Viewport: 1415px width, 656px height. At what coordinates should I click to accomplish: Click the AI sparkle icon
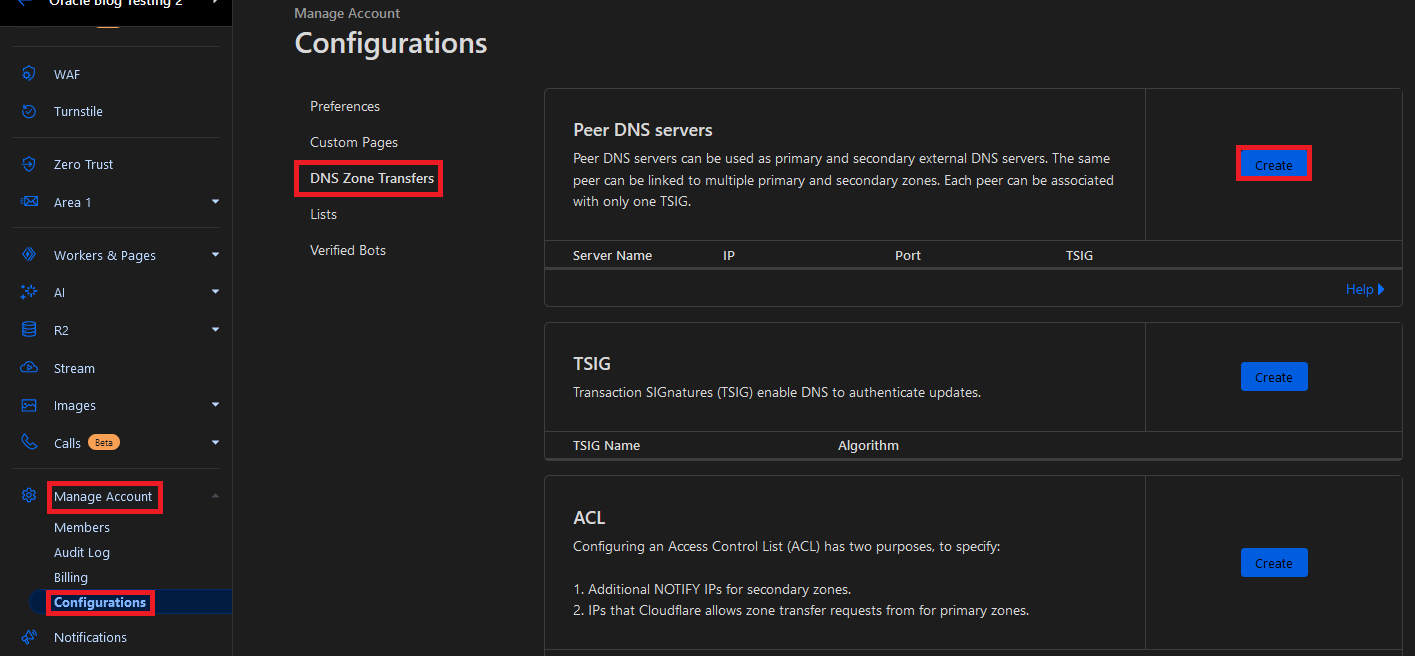pyautogui.click(x=29, y=292)
